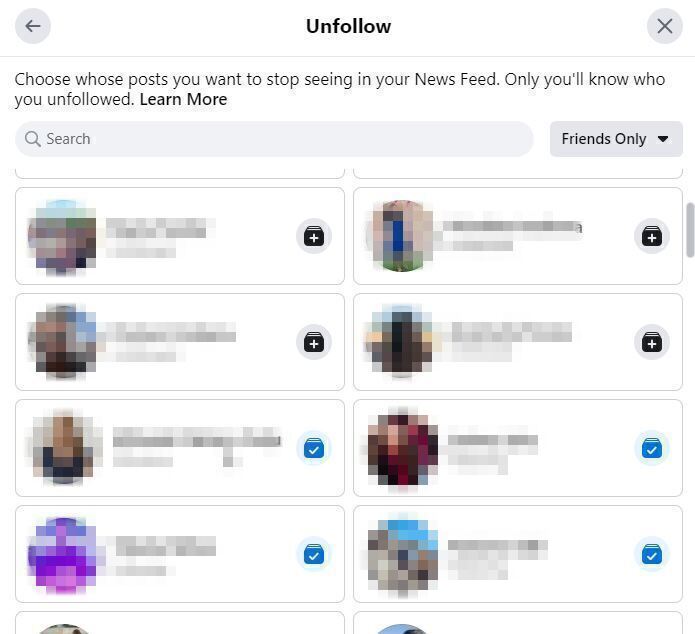695x634 pixels.
Task: Unfollow friend in second row left card
Action: pyautogui.click(x=314, y=342)
